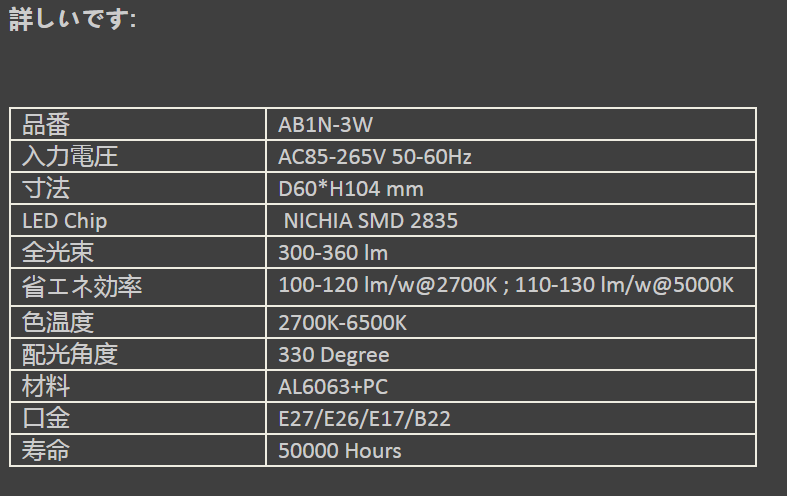Select the 330 Degree value cell
787x496 pixels.
pos(334,355)
